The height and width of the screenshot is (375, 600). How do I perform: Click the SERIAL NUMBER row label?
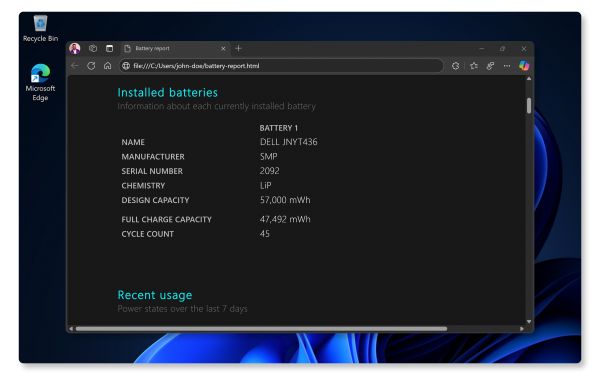(x=152, y=171)
